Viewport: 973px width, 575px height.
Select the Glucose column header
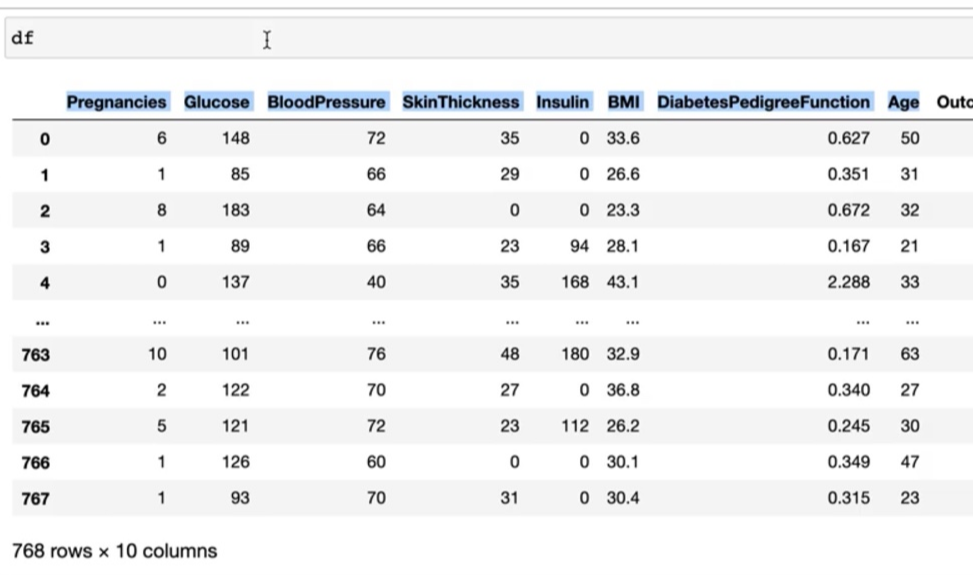[x=217, y=102]
